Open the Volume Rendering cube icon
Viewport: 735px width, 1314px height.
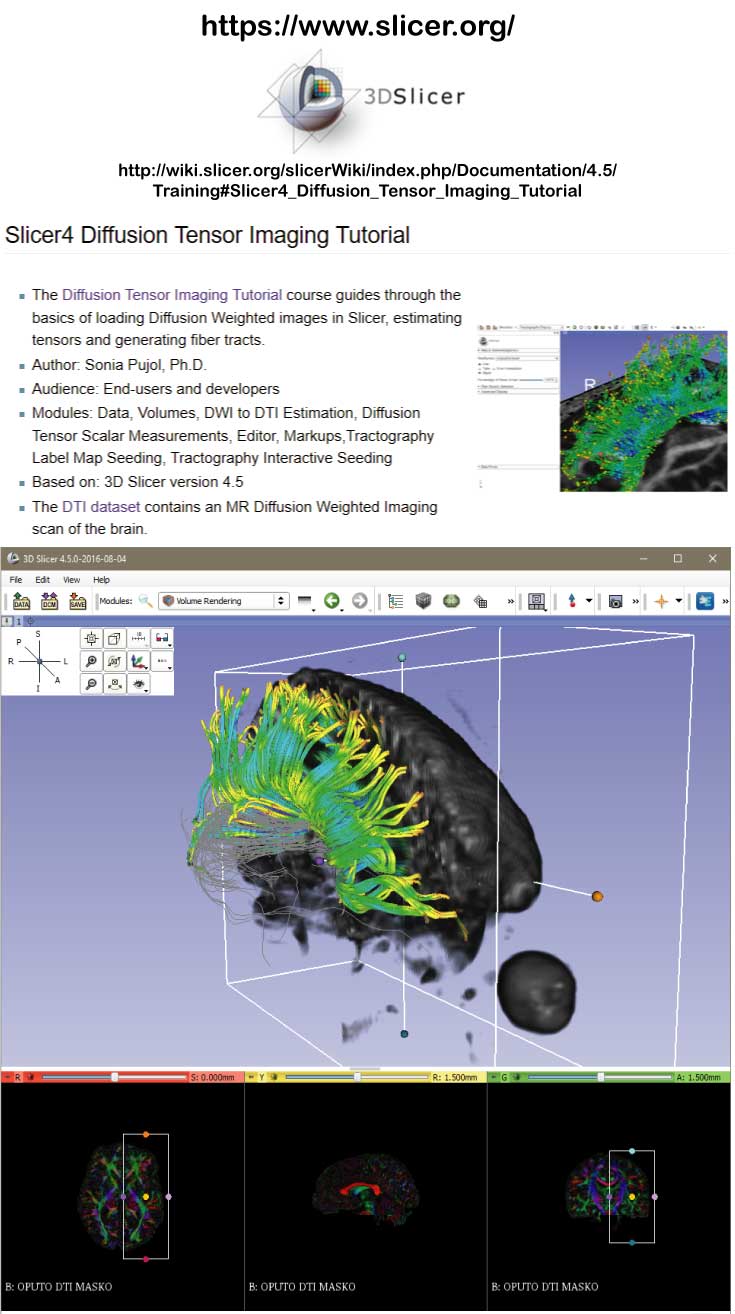point(423,601)
